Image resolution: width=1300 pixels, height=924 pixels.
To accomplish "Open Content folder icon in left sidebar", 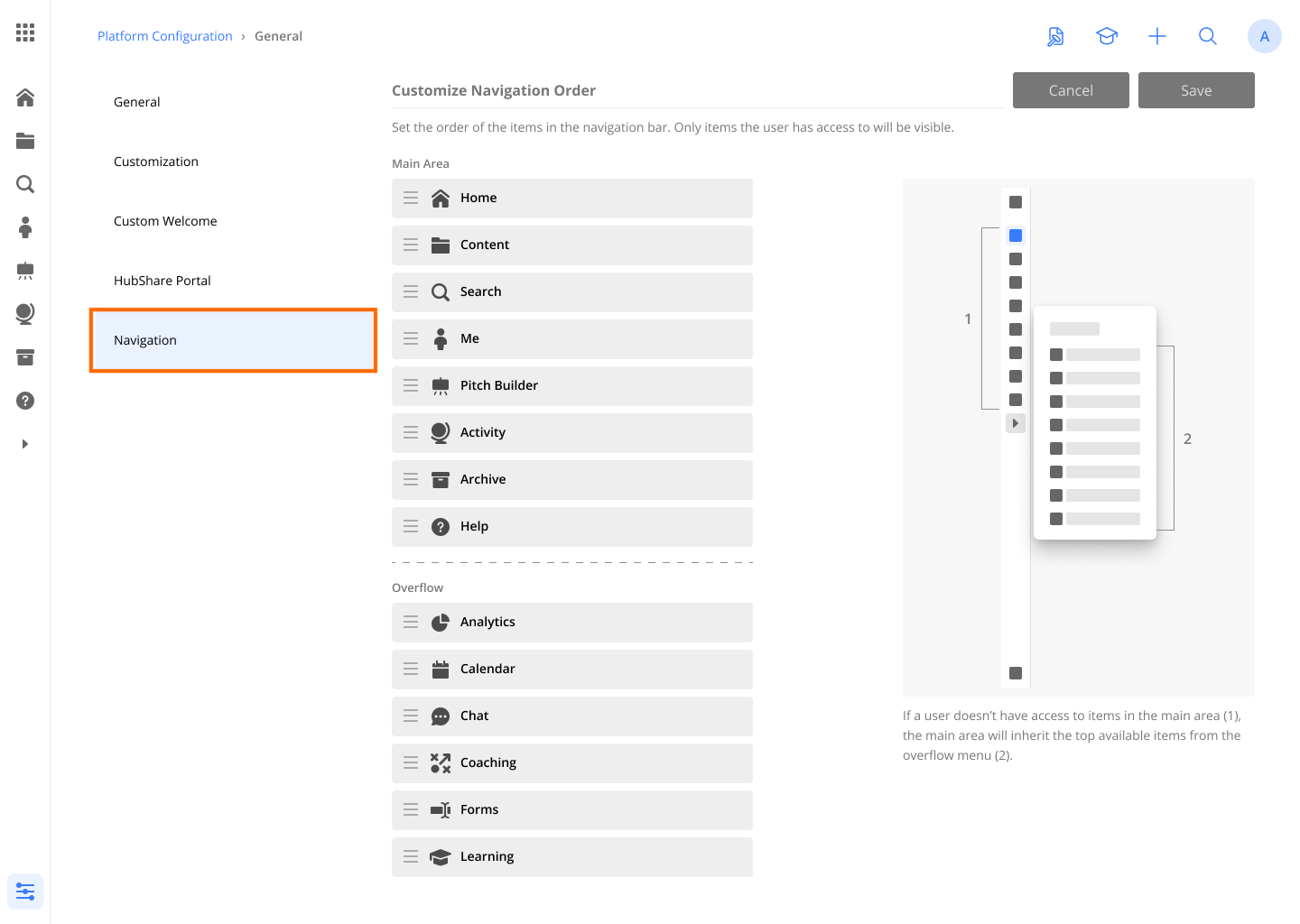I will point(25,141).
